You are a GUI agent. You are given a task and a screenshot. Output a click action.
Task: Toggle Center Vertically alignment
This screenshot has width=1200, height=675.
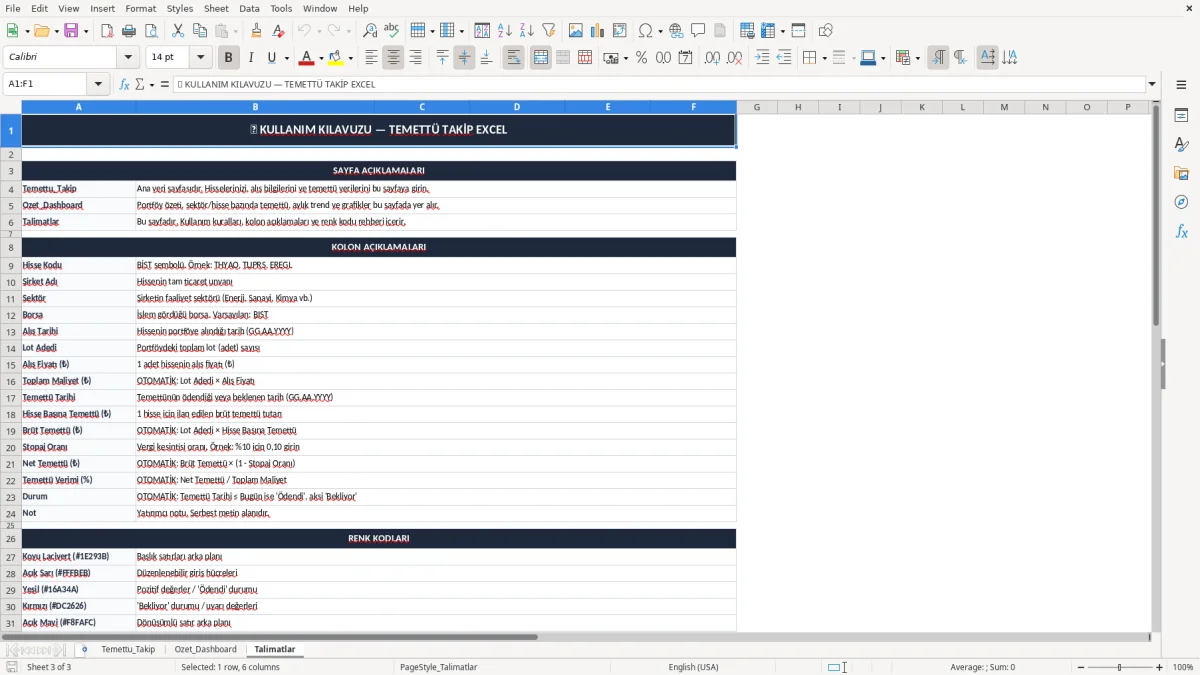click(x=464, y=58)
